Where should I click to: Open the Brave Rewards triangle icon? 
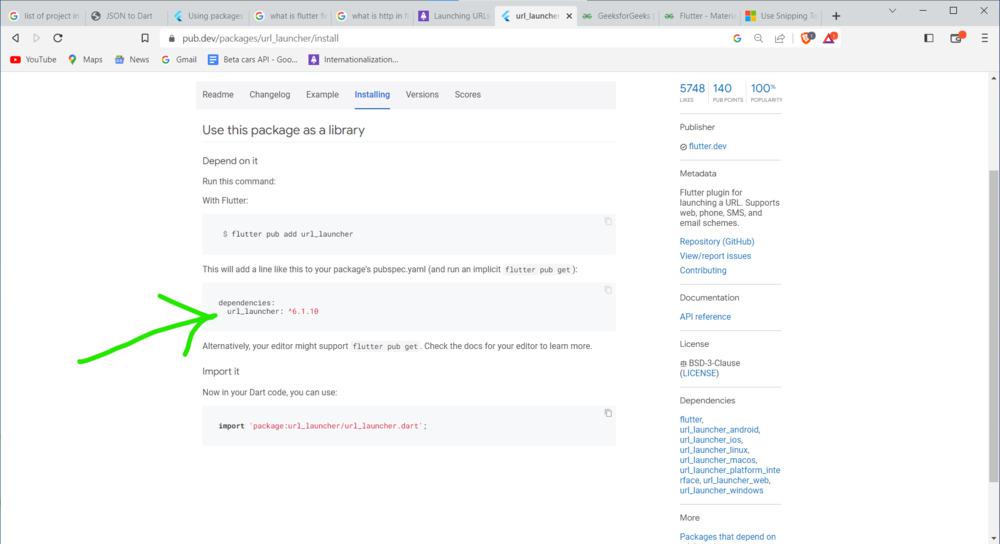tap(829, 38)
